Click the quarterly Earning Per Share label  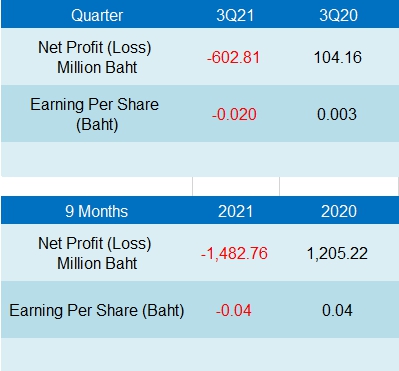[x=95, y=114]
